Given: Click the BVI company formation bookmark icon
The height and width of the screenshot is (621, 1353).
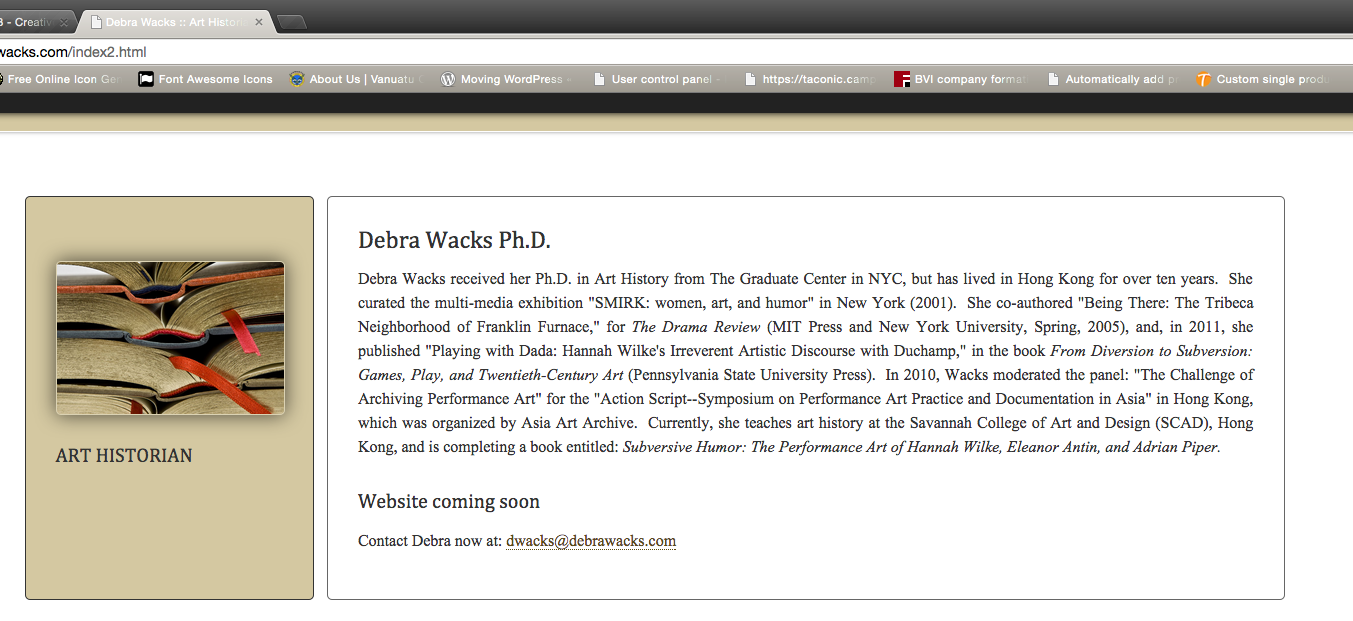Looking at the screenshot, I should point(901,79).
